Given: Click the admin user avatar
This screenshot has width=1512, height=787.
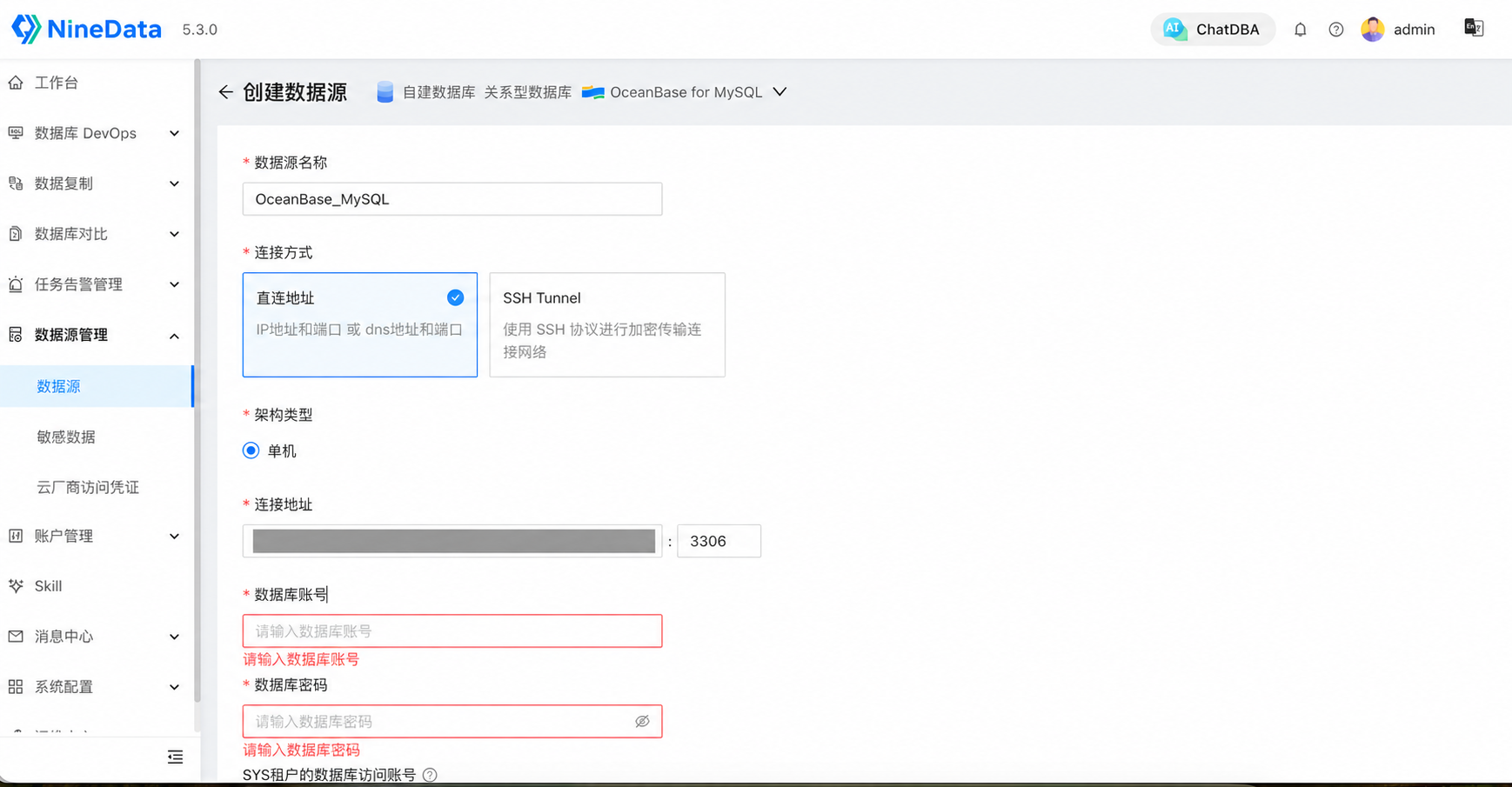Looking at the screenshot, I should coord(1372,30).
